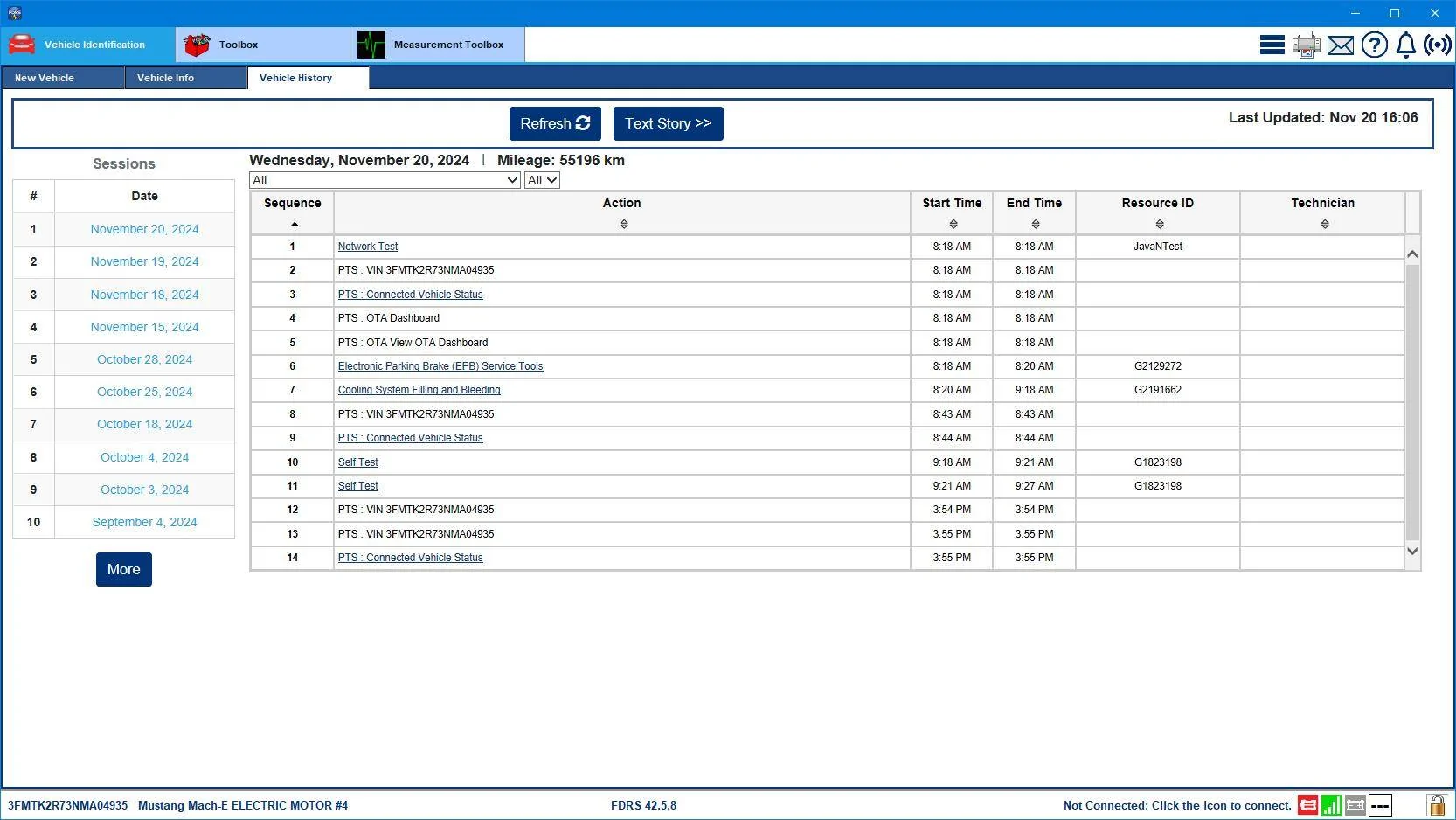
Task: Open the Measurement Toolbox tab
Action: [438, 45]
